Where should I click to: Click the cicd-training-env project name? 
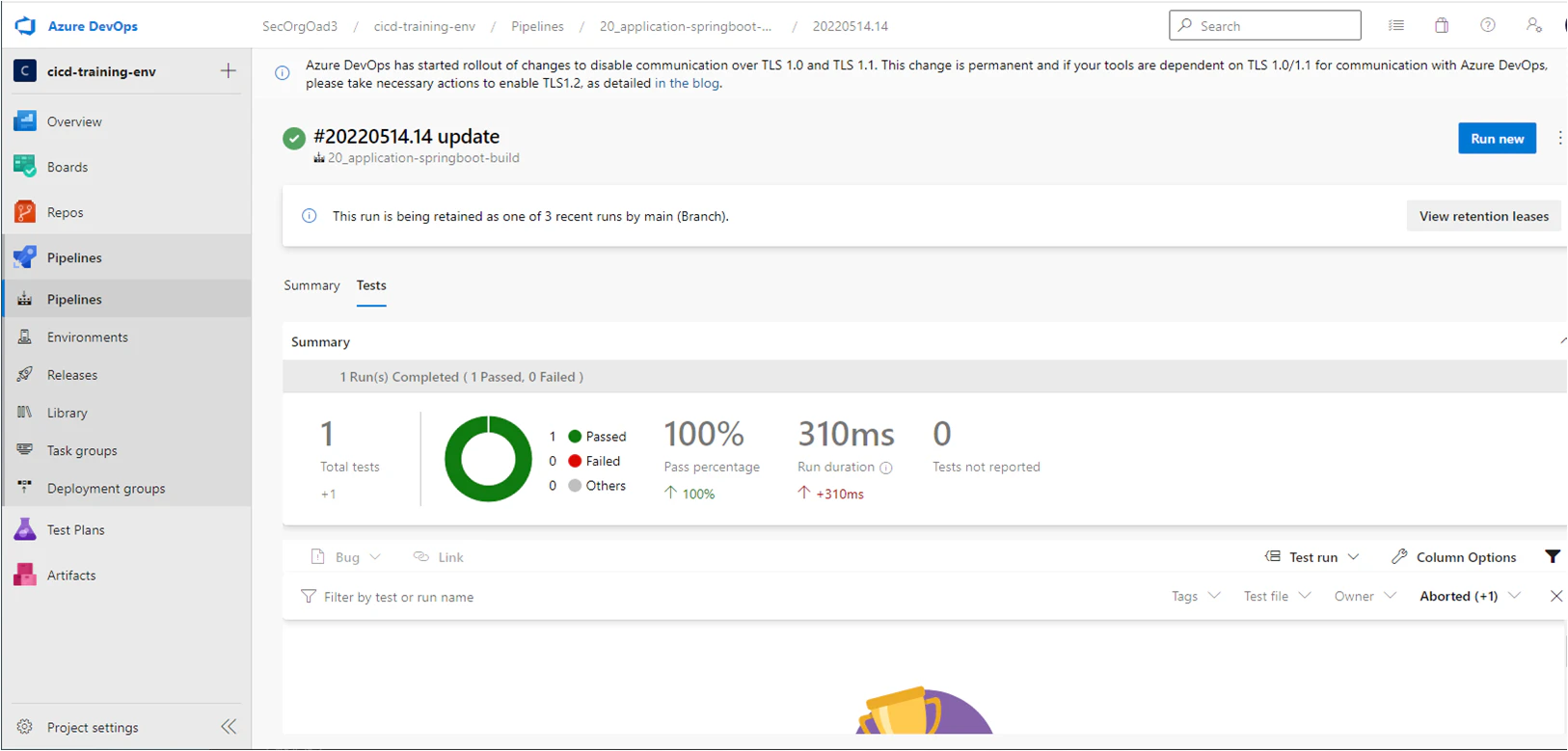click(101, 71)
